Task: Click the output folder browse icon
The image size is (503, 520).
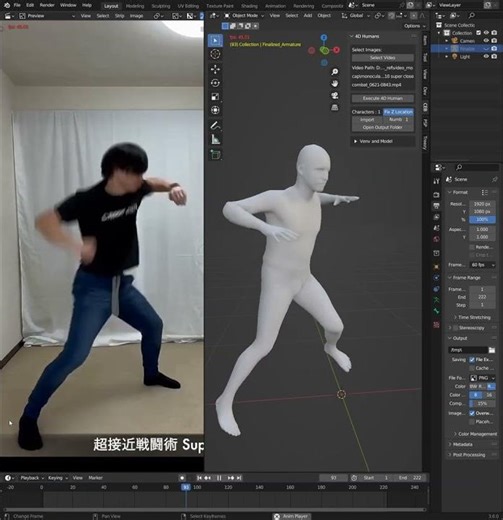Action: 492,350
